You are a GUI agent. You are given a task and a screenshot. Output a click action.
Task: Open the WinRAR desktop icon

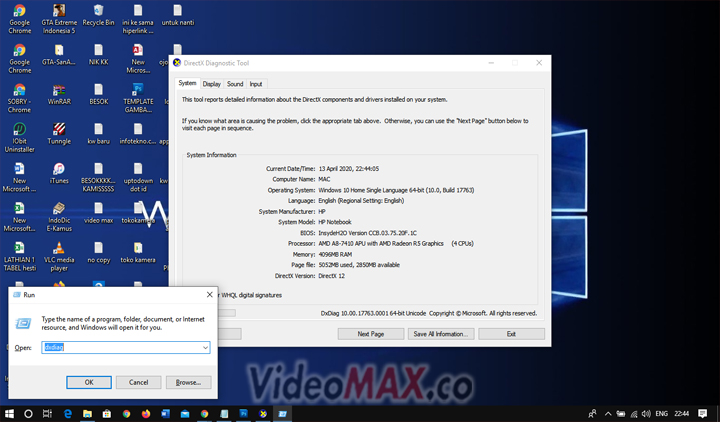pos(59,95)
